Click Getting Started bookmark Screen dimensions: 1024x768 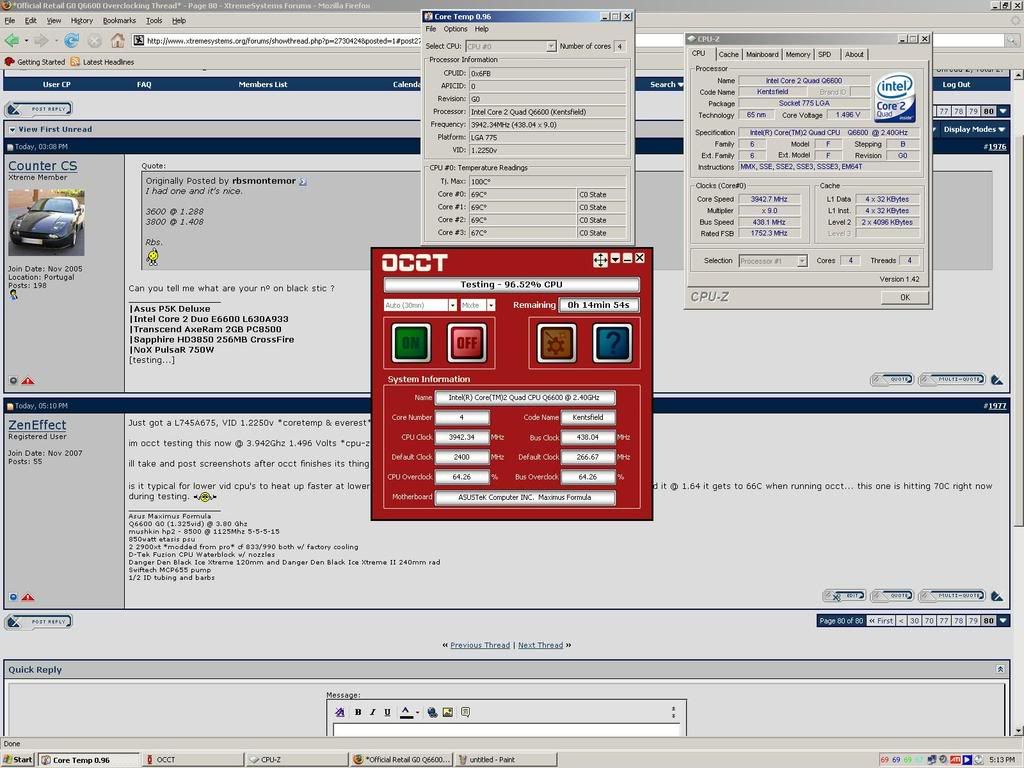pyautogui.click(x=35, y=62)
